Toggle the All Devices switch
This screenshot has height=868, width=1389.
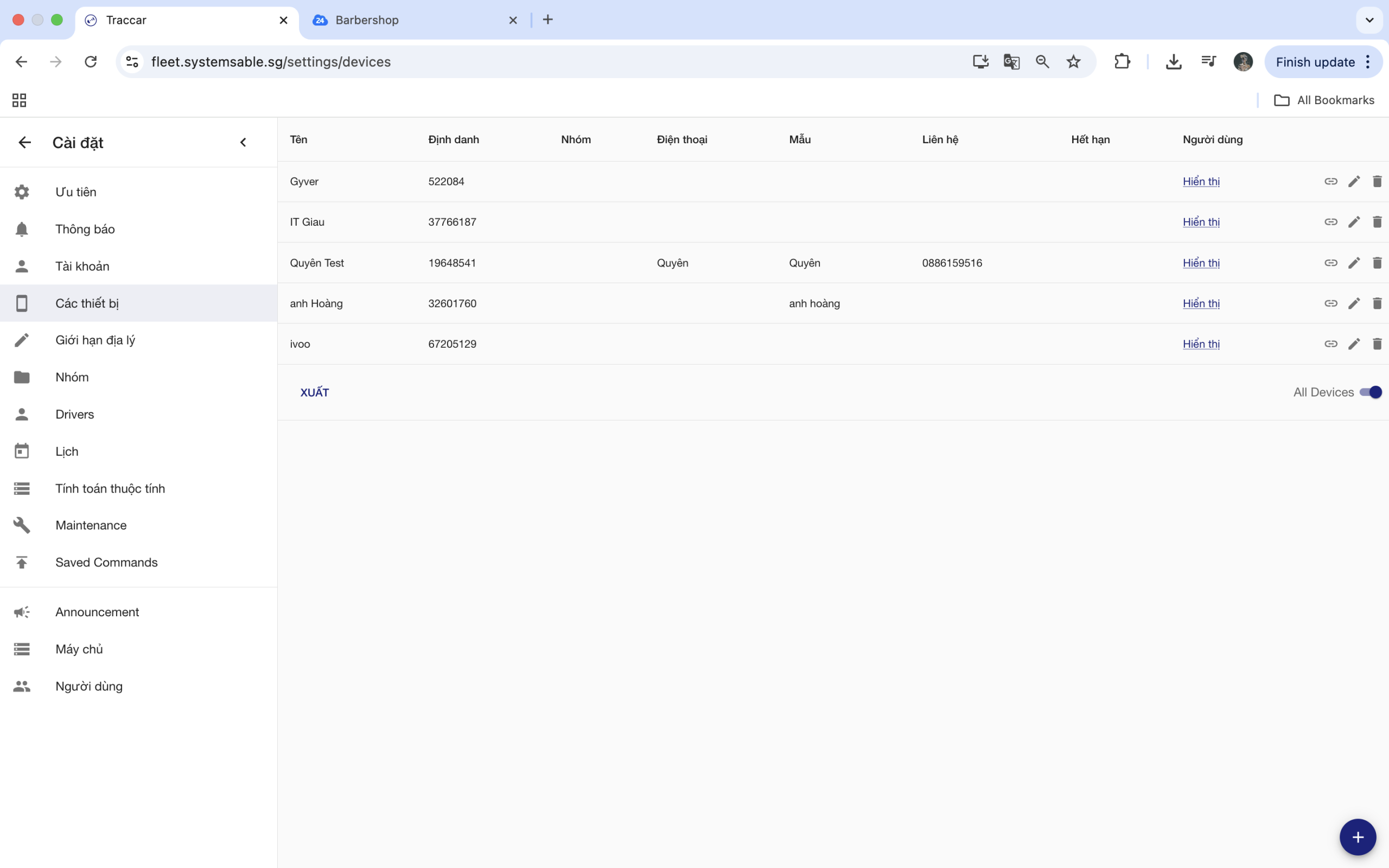click(1371, 392)
